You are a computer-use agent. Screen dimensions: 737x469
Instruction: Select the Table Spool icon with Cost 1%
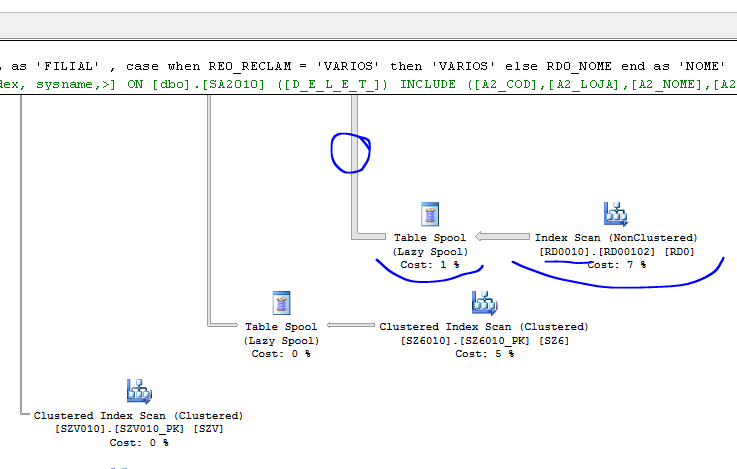[431, 214]
